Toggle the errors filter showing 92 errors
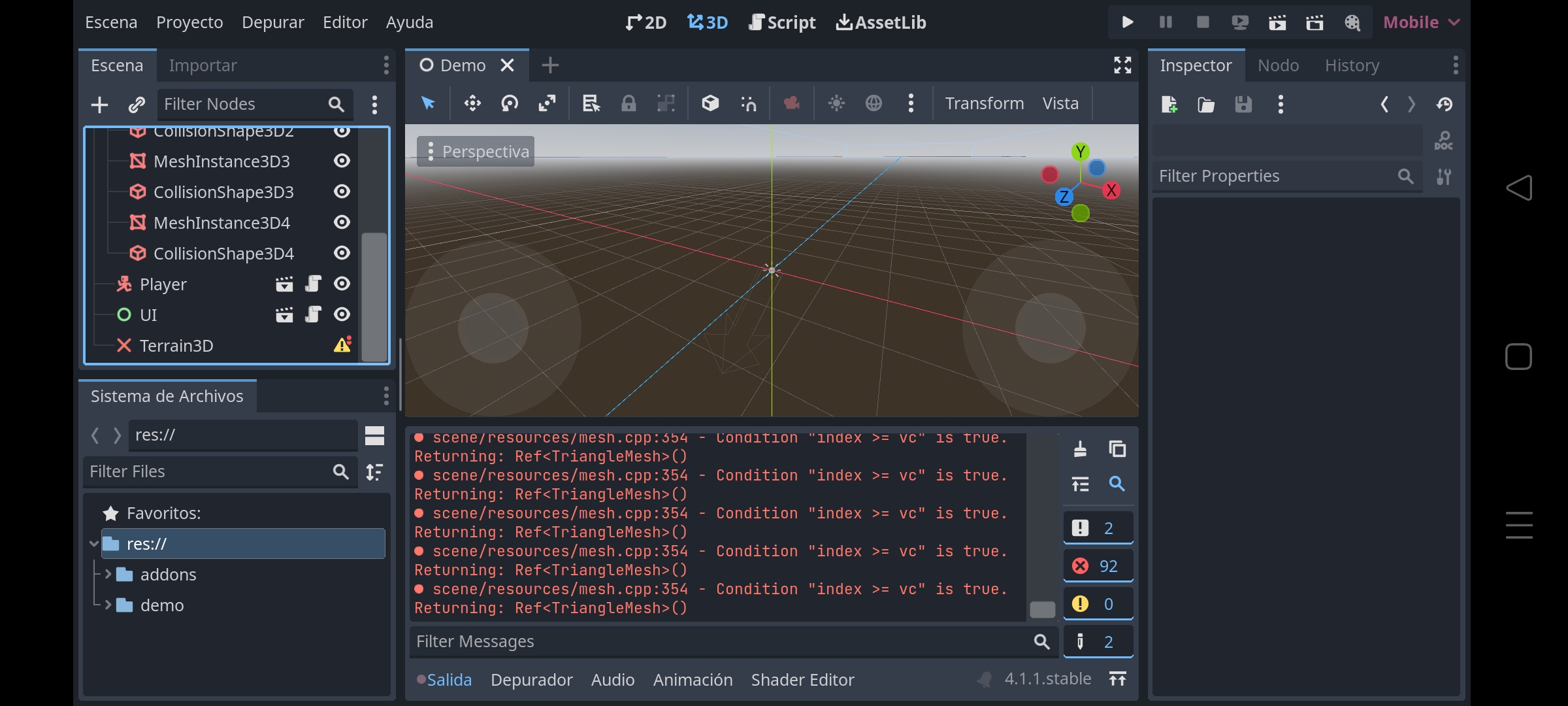1568x706 pixels. (1098, 565)
